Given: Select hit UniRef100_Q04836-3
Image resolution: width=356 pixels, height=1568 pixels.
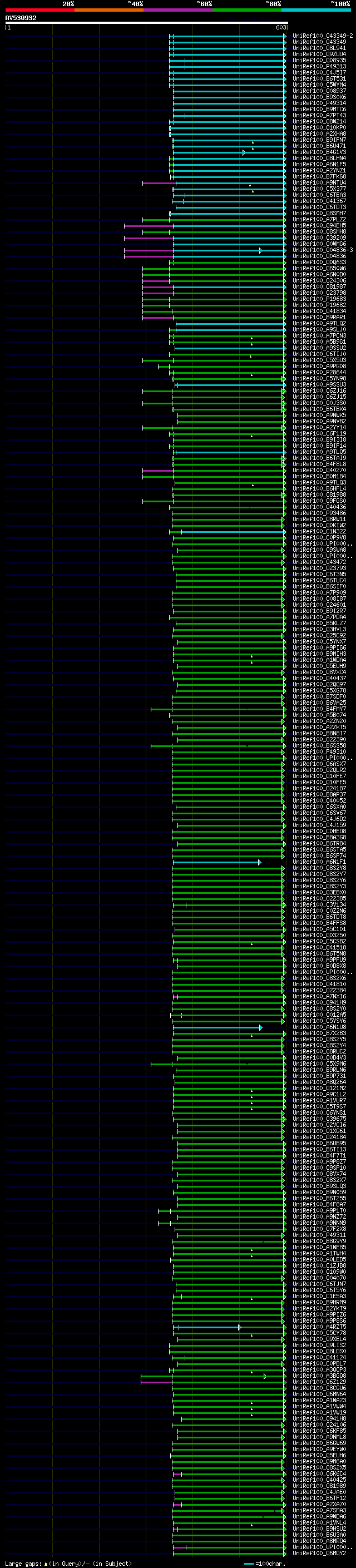Looking at the screenshot, I should pyautogui.click(x=323, y=250).
